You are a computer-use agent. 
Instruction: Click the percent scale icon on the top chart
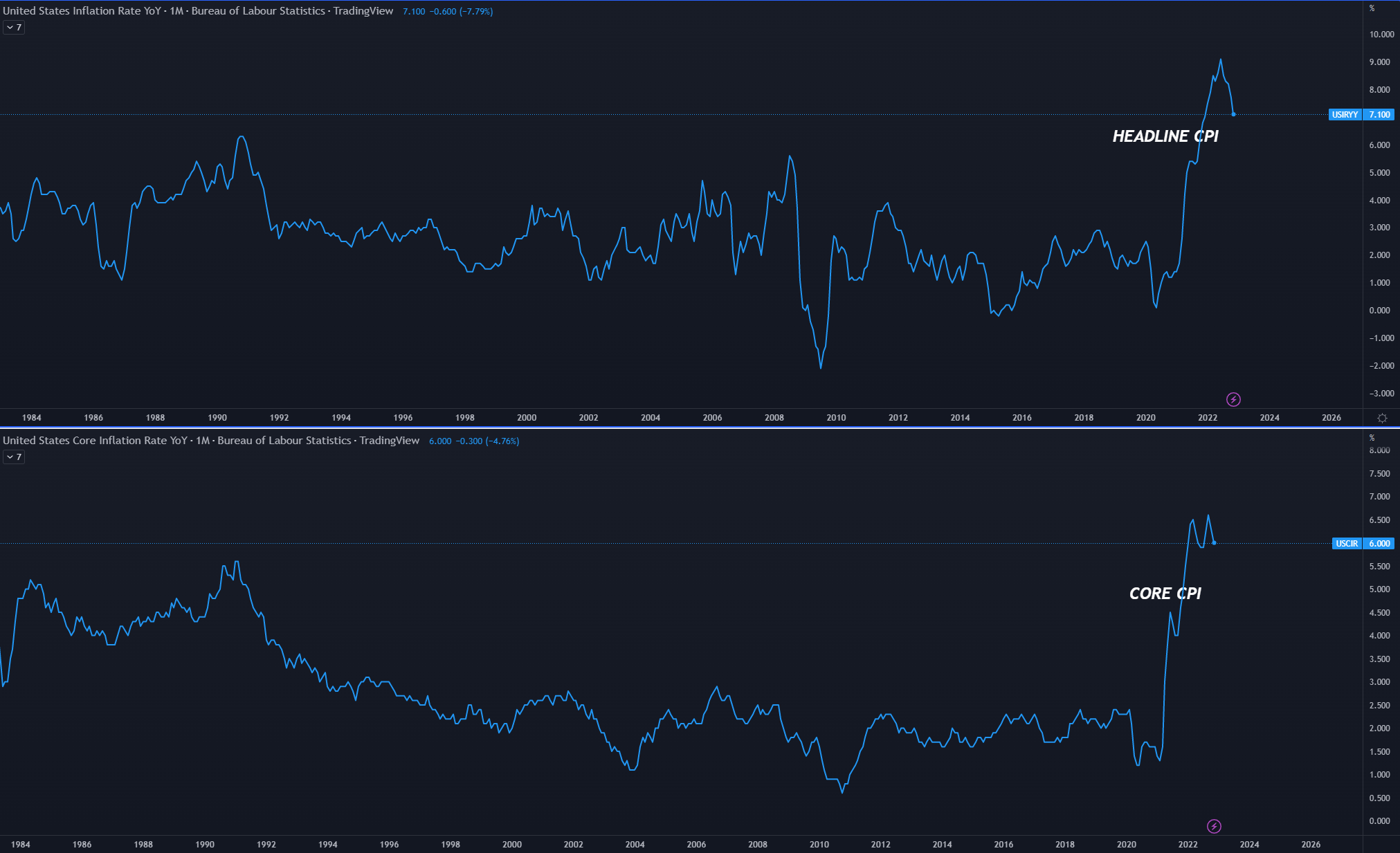[x=1372, y=8]
